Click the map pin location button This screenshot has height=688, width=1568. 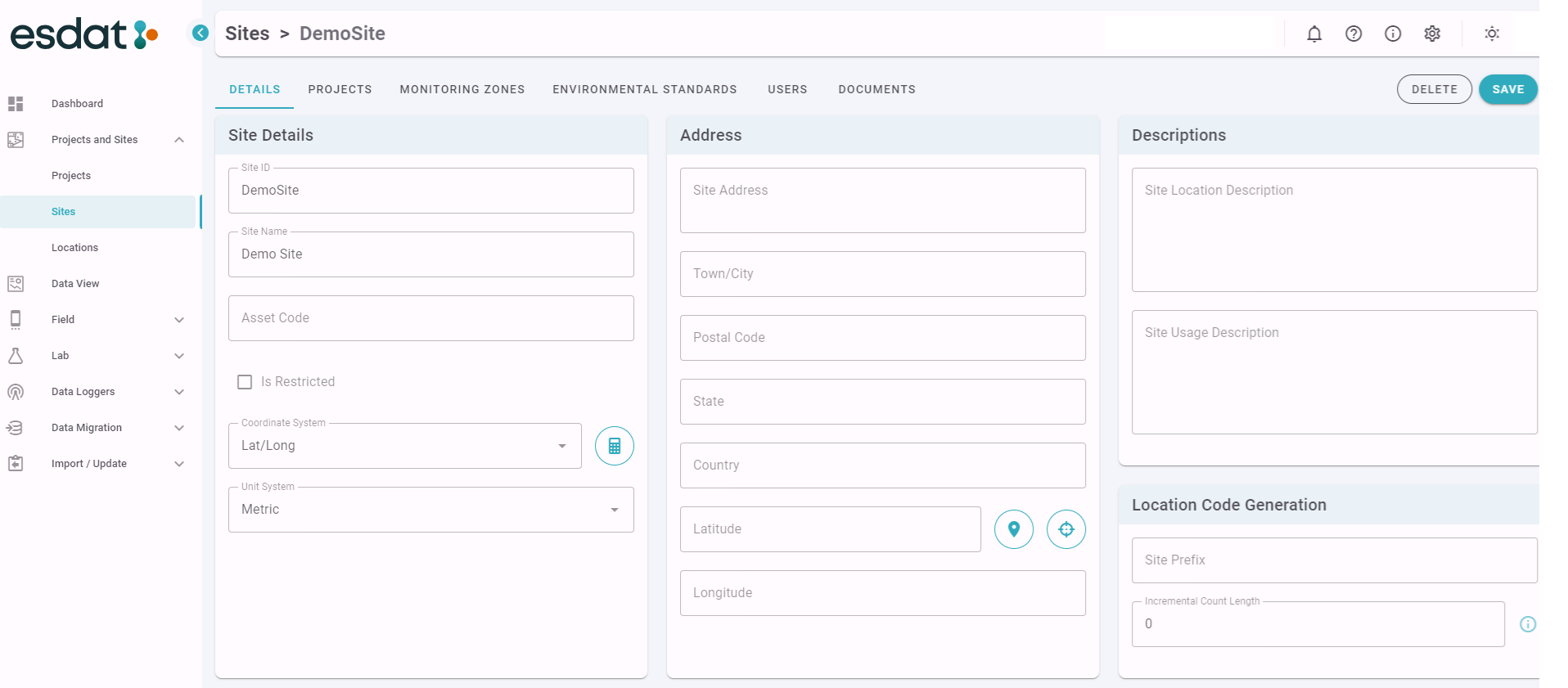1014,529
